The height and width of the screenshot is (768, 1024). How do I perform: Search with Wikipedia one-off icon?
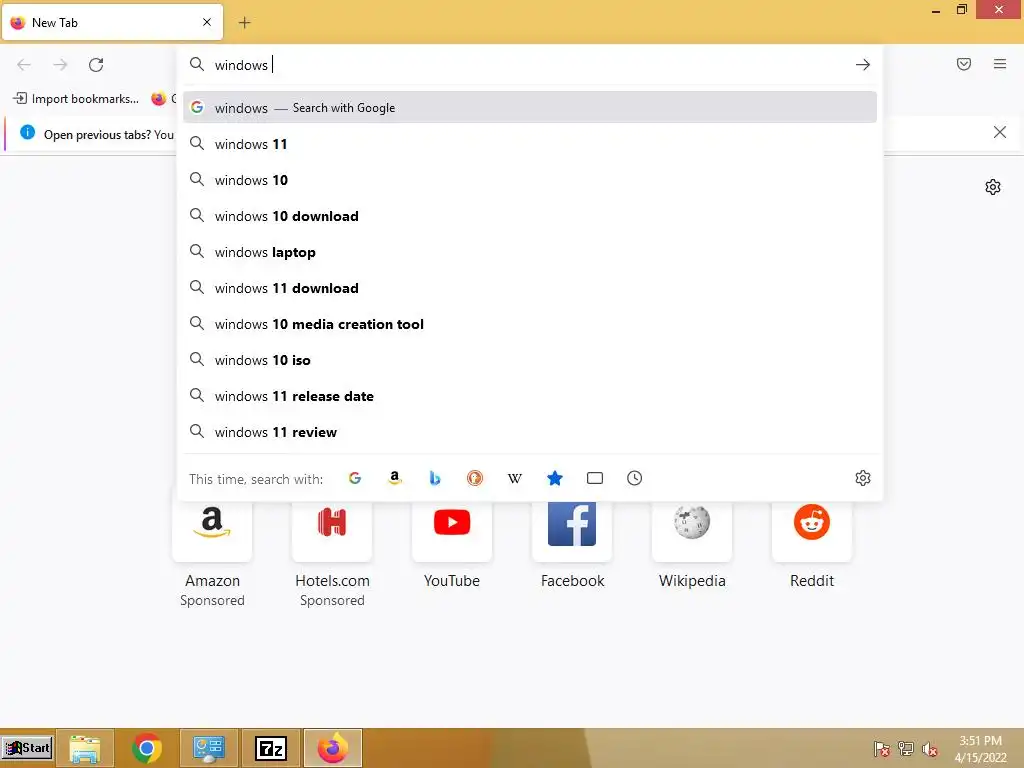(x=515, y=478)
